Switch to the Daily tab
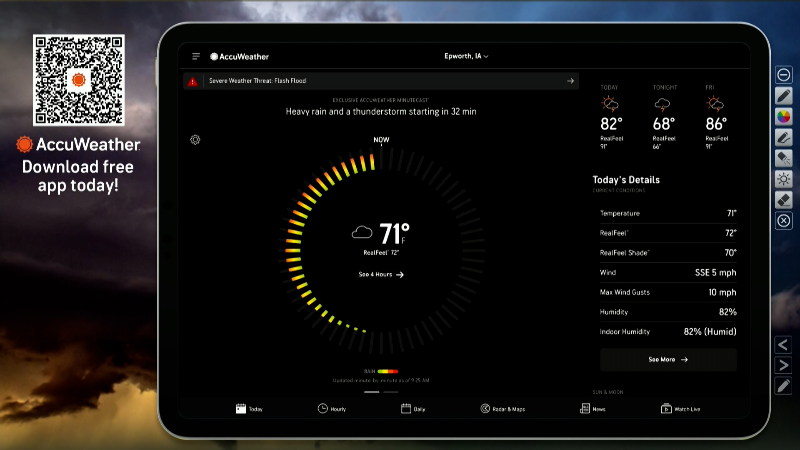The width and height of the screenshot is (800, 450). point(413,409)
